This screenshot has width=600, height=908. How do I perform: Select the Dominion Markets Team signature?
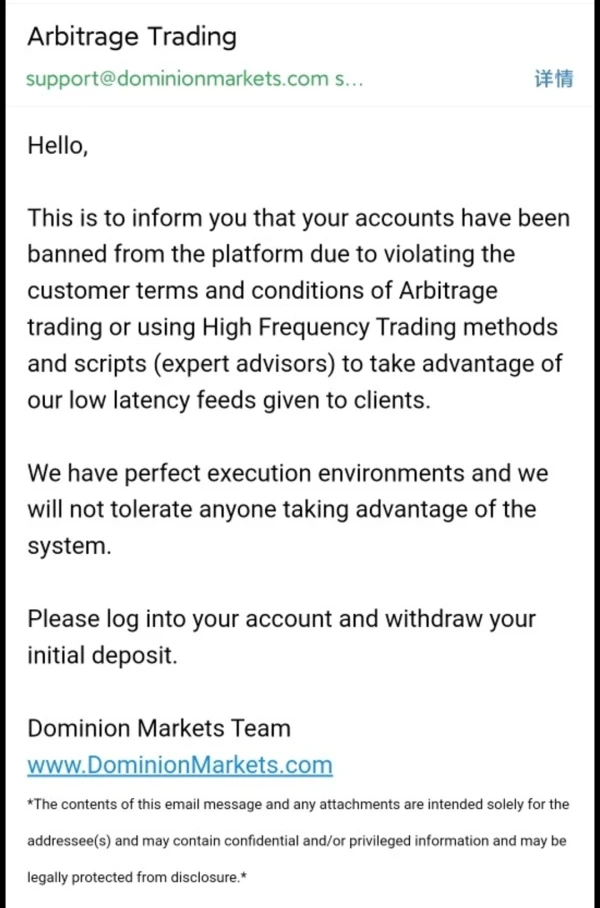(159, 728)
